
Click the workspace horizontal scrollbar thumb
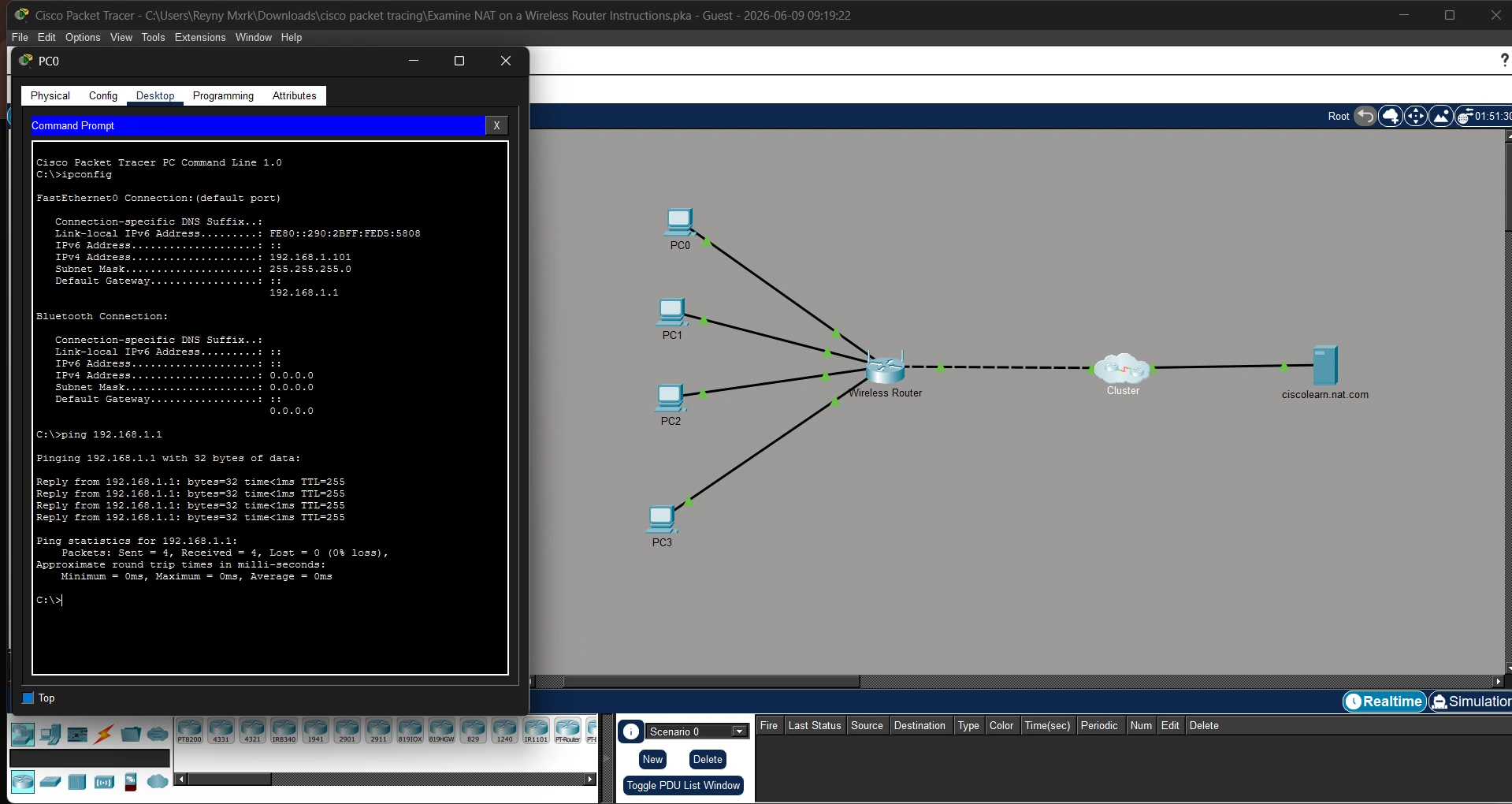711,681
